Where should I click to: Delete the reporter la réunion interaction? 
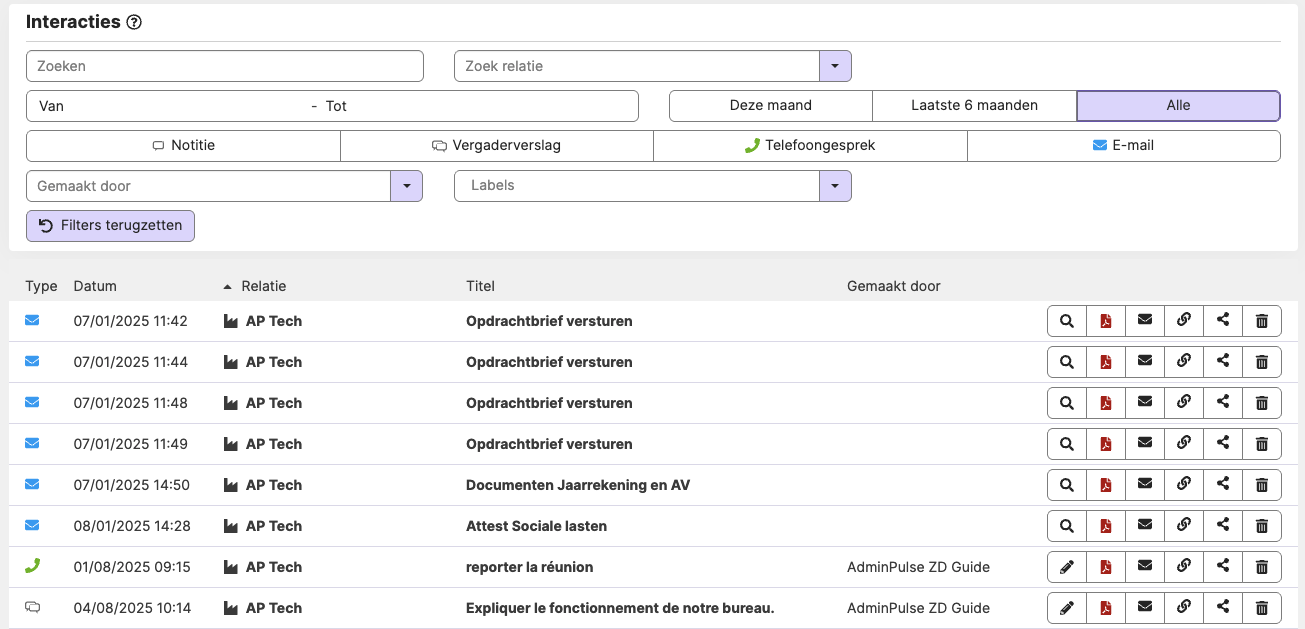point(1262,567)
